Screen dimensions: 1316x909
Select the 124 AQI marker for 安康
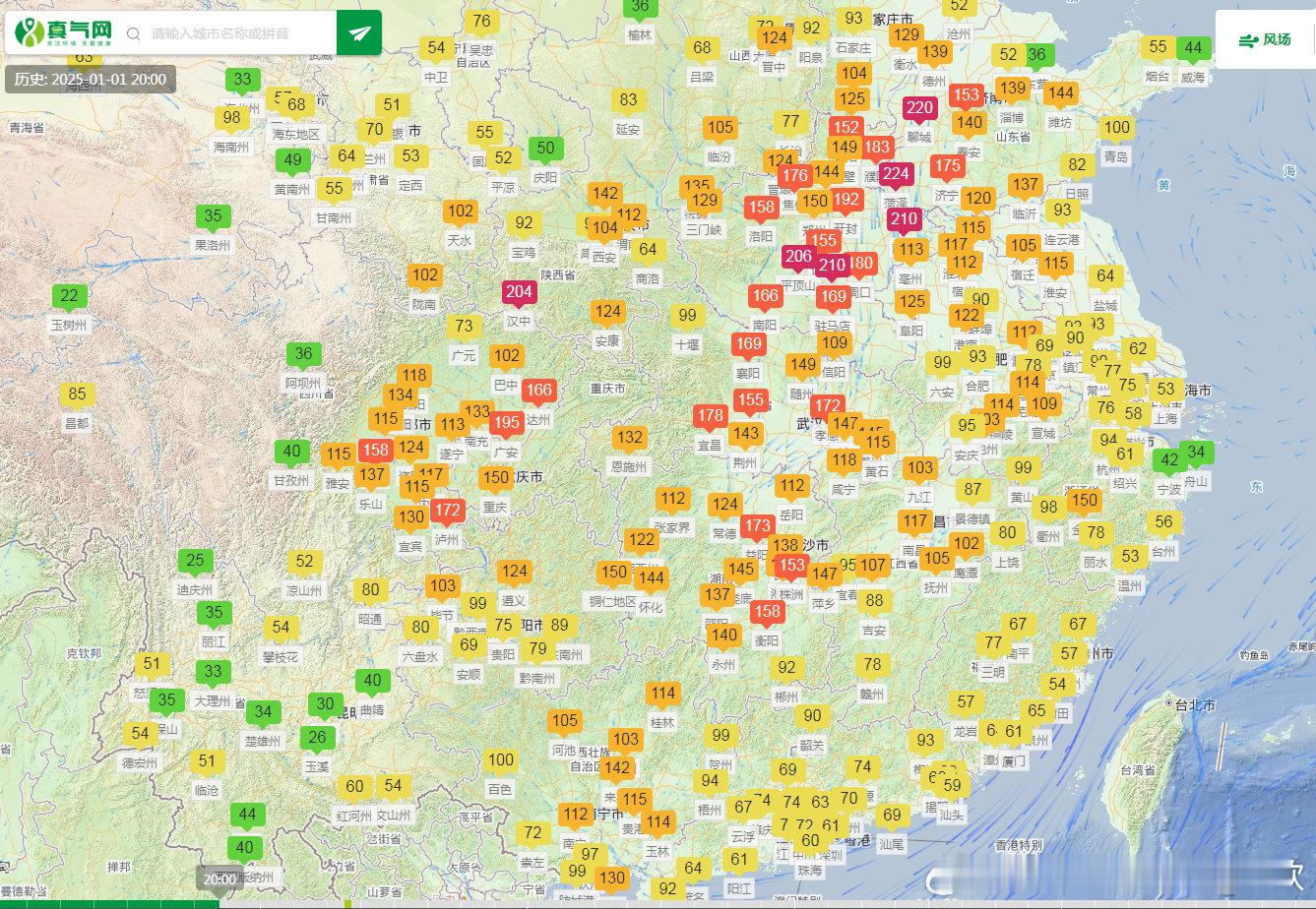pyautogui.click(x=608, y=313)
